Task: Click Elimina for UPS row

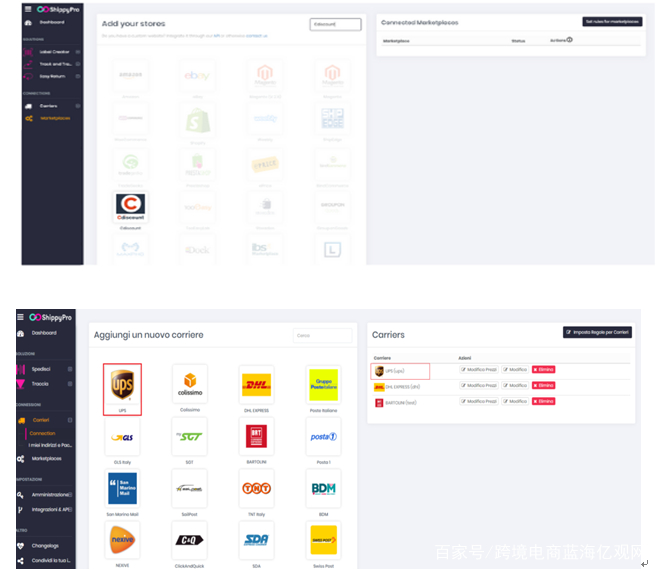Action: [x=543, y=369]
